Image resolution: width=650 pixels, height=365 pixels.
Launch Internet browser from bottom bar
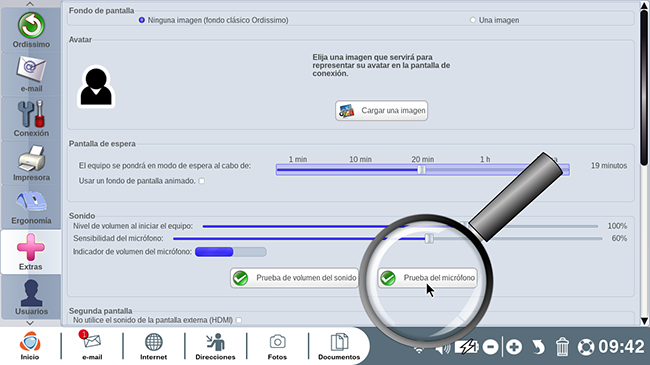tap(153, 346)
